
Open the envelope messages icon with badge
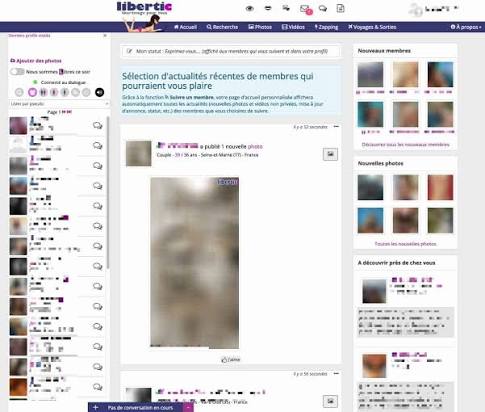coord(305,9)
